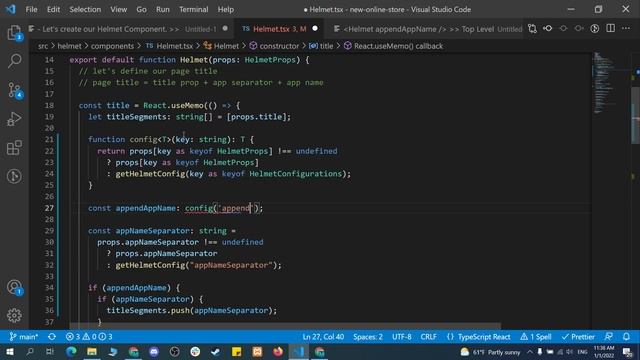Split the editor with split icon
The image size is (640, 360).
click(611, 29)
